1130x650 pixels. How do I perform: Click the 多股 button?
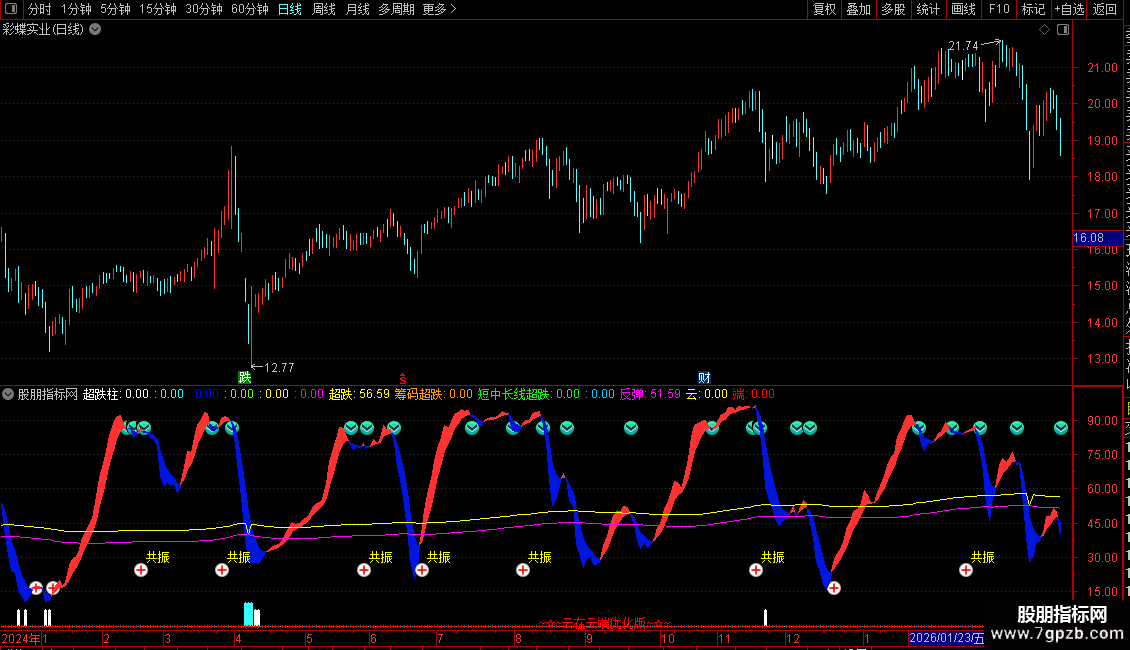(x=893, y=9)
